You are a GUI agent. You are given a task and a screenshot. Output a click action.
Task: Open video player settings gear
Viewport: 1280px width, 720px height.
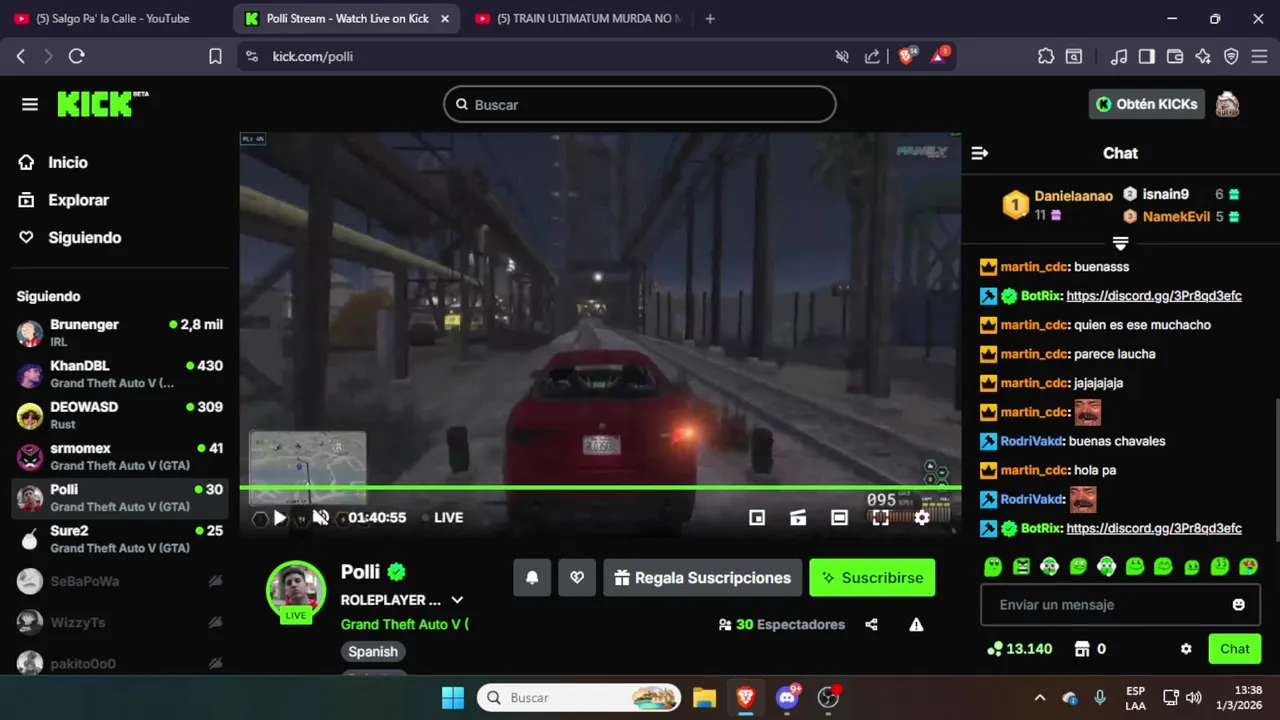[922, 517]
